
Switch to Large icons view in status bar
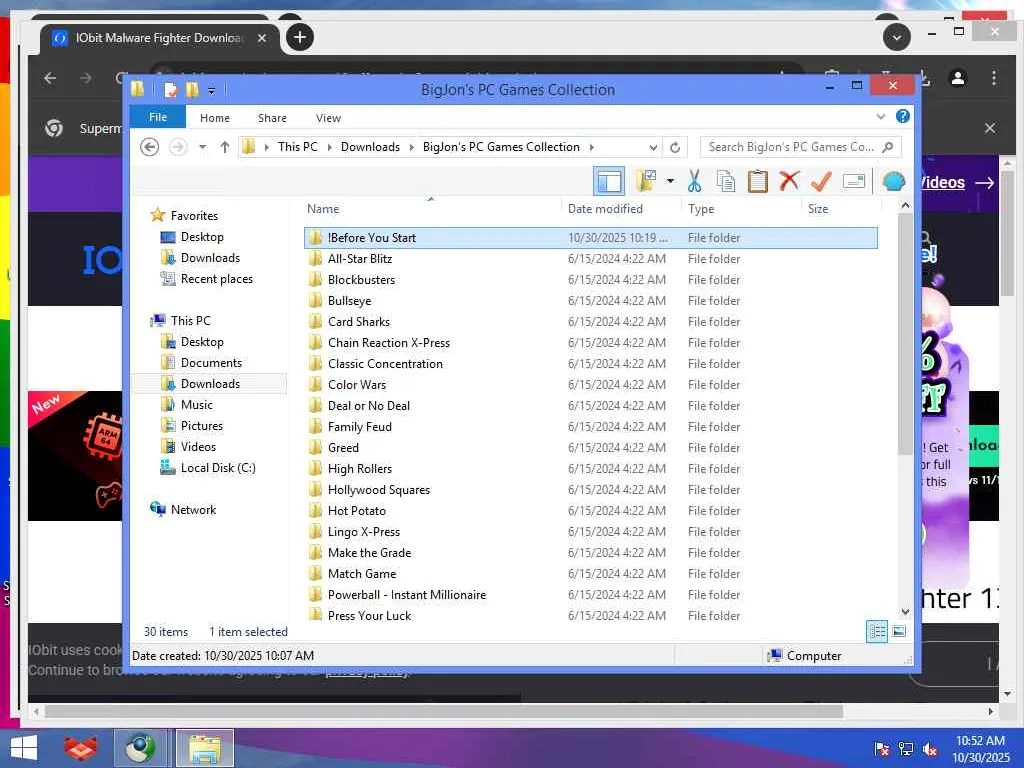pos(899,632)
